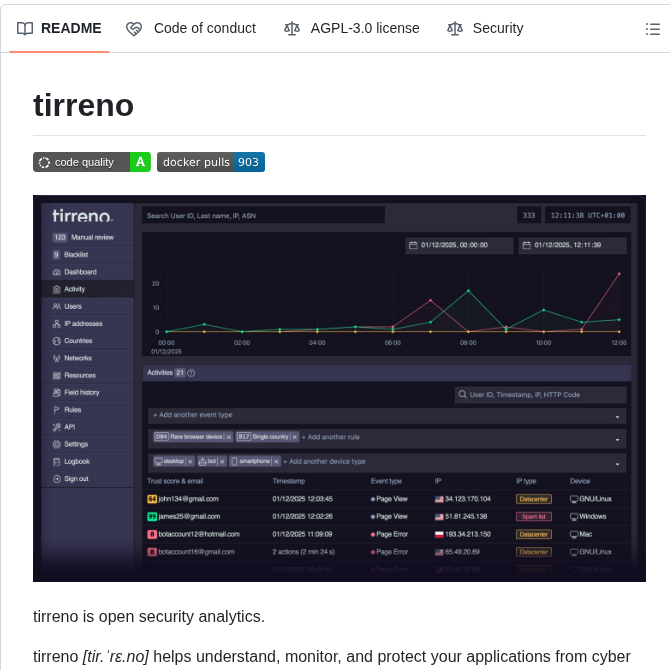This screenshot has width=670, height=670.
Task: Click the james25@gmail.com row email
Action: (189, 517)
